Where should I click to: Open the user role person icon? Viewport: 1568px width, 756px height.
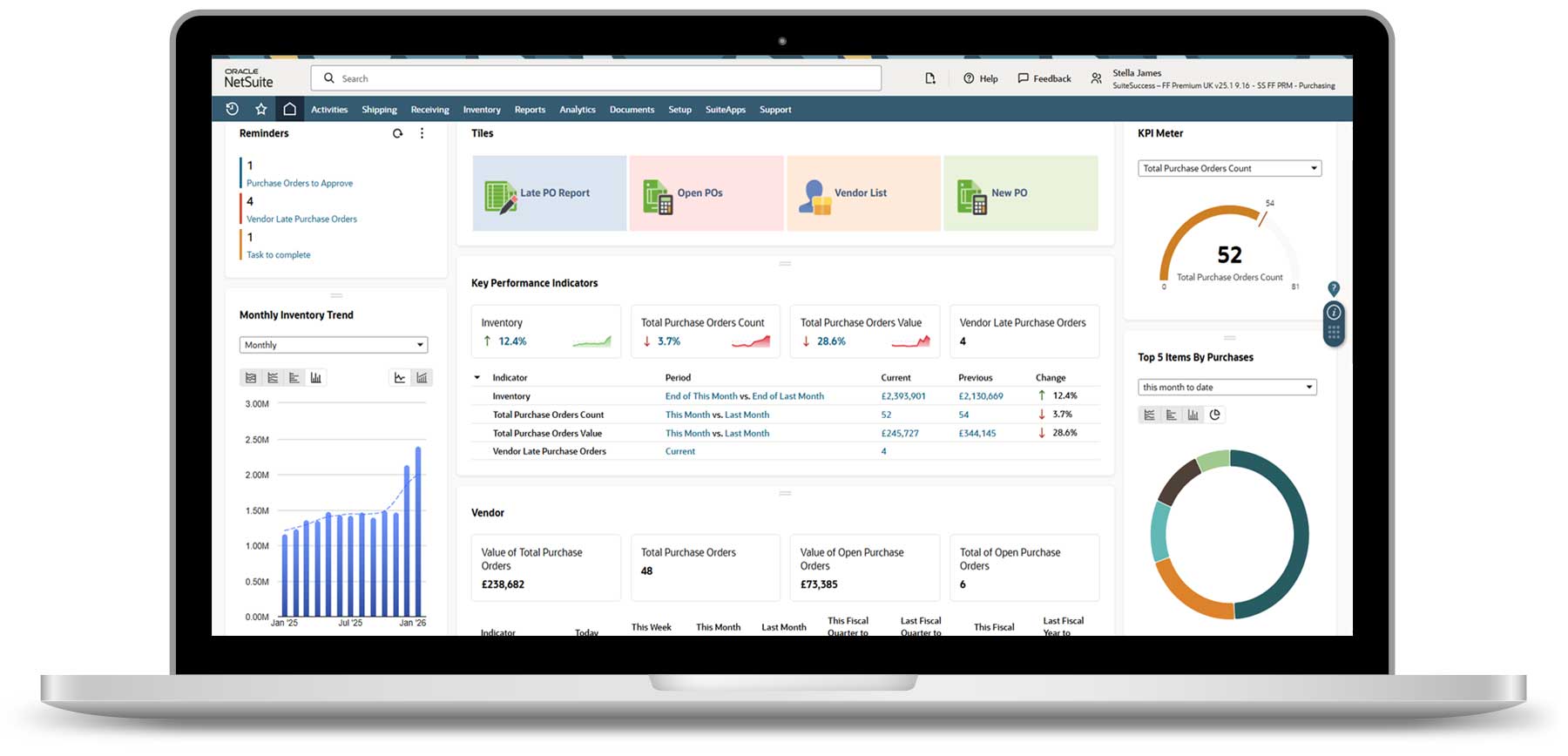point(1096,78)
